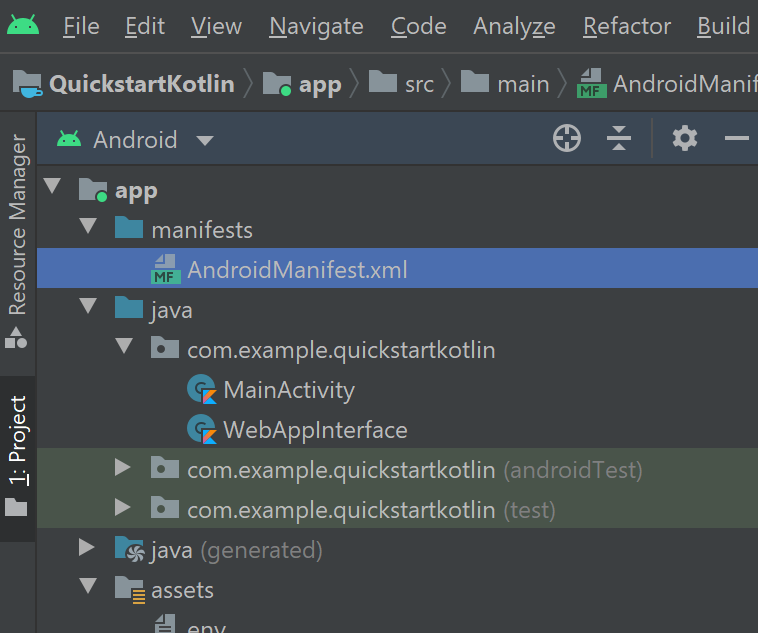Open the Refactor menu
The height and width of the screenshot is (633, 758).
pos(627,26)
